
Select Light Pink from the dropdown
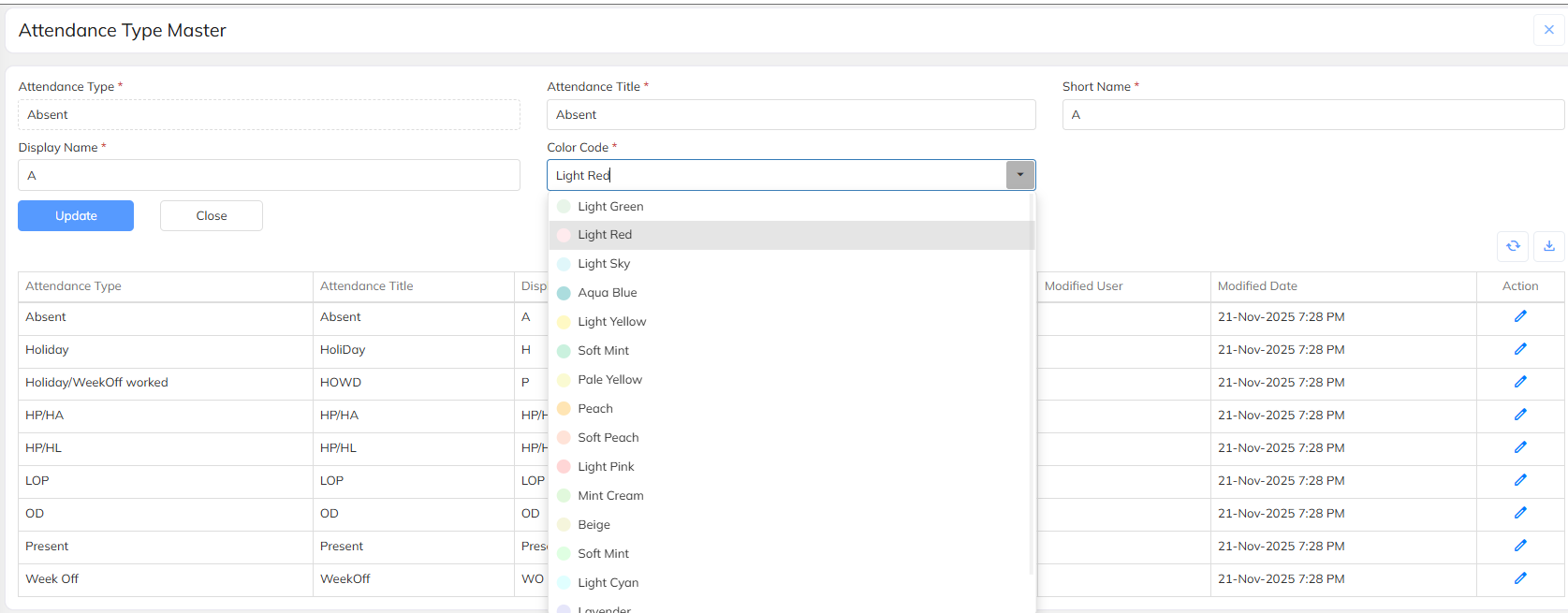(x=606, y=467)
